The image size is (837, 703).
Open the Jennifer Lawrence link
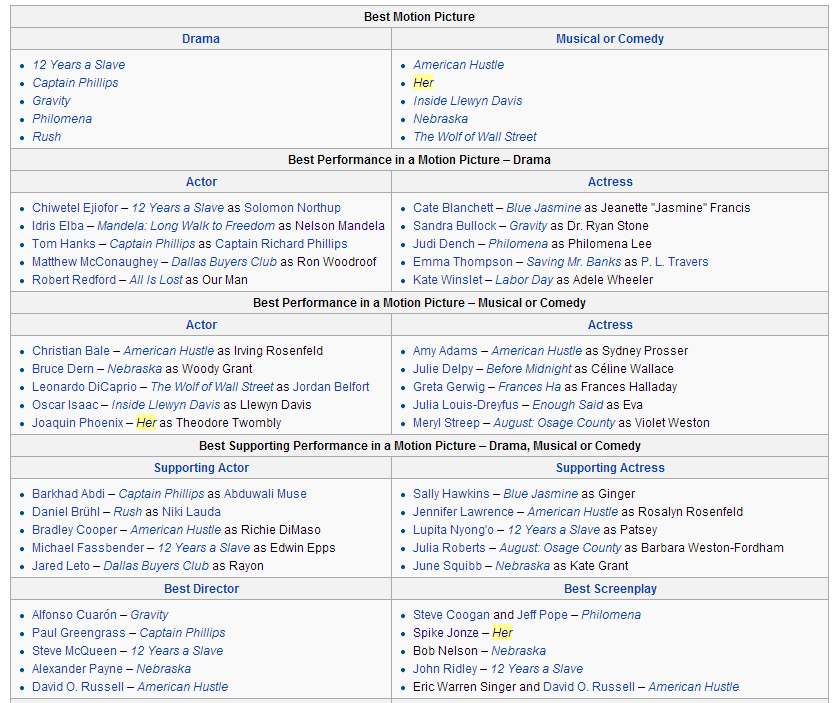[x=463, y=512]
